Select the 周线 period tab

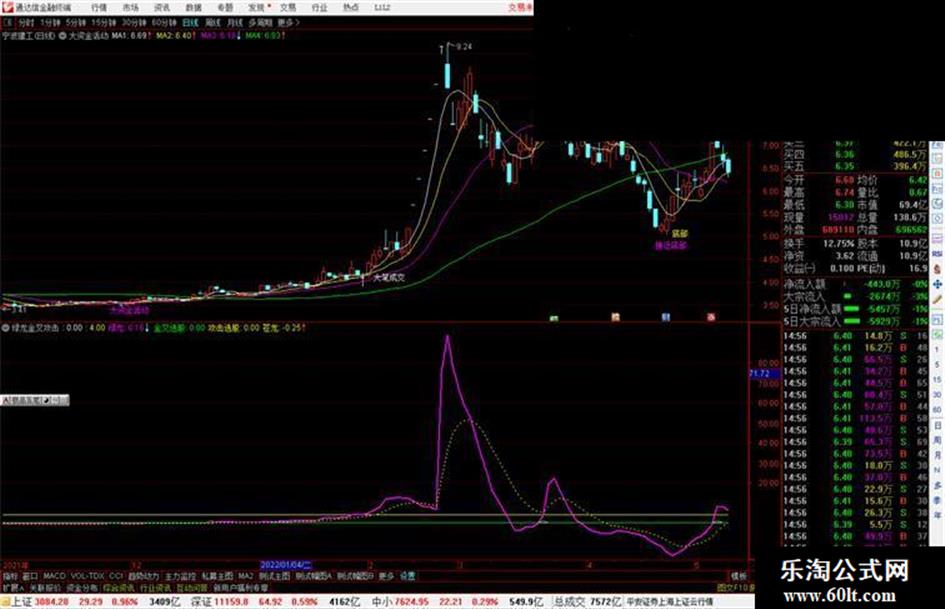coord(213,22)
